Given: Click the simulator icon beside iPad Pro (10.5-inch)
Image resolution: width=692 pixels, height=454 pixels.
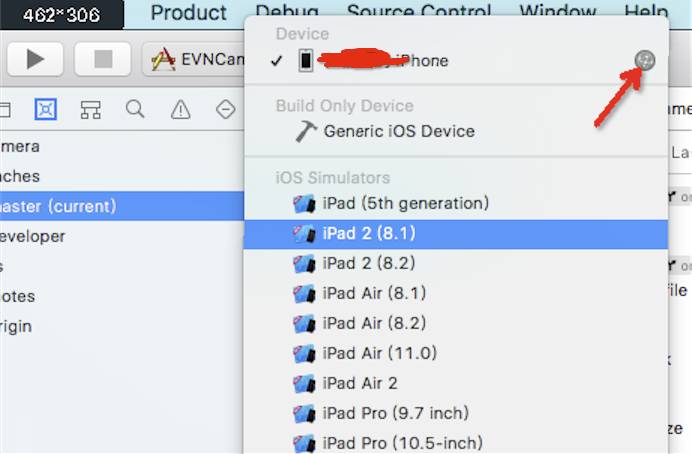Looking at the screenshot, I should pos(304,443).
